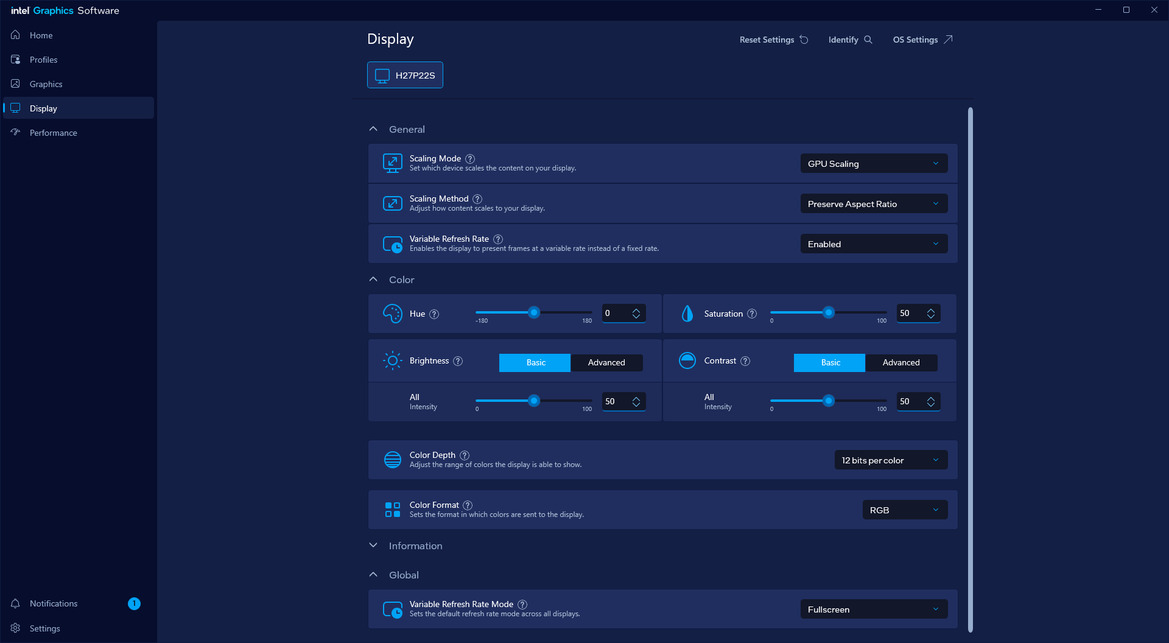Viewport: 1169px width, 643px height.
Task: Open the Color Depth 12 bits dropdown
Action: coord(891,460)
